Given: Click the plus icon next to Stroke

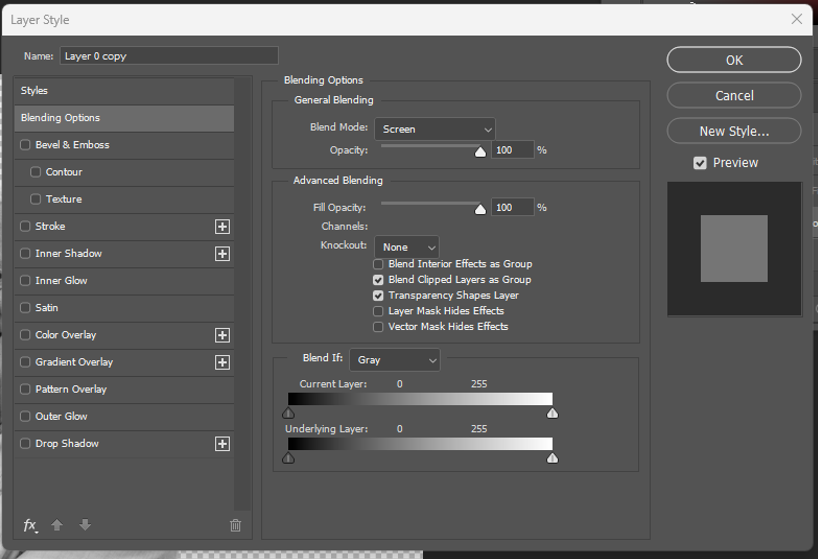Looking at the screenshot, I should (222, 227).
